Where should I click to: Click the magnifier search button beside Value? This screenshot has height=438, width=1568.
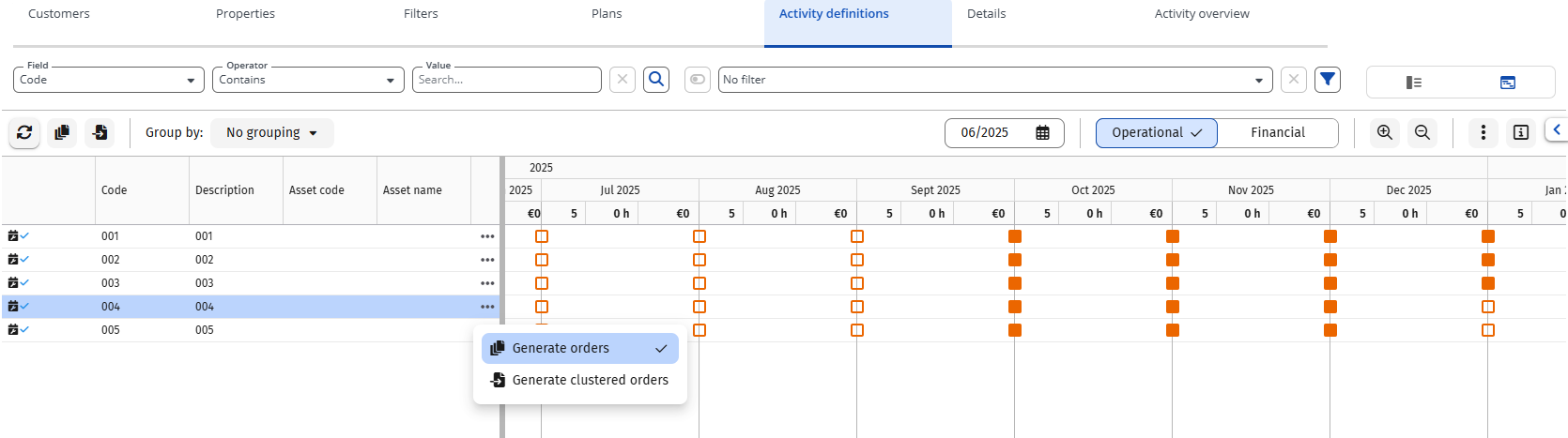[x=656, y=80]
